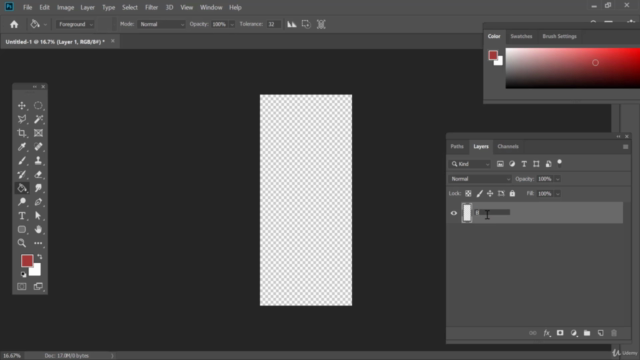This screenshot has height=360, width=640.
Task: Toggle the layer filter on/off switch
Action: point(560,163)
